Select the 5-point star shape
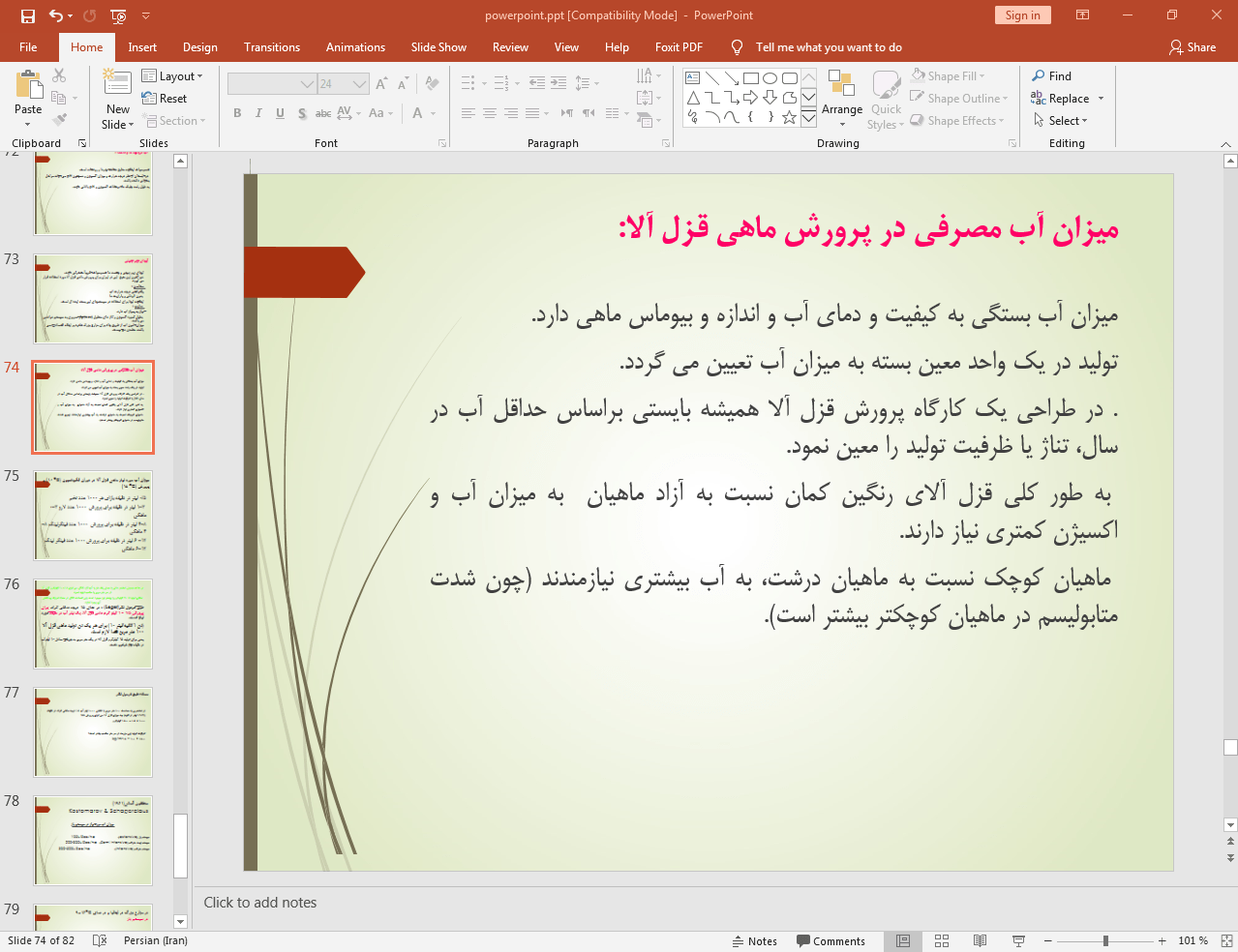 coord(790,117)
